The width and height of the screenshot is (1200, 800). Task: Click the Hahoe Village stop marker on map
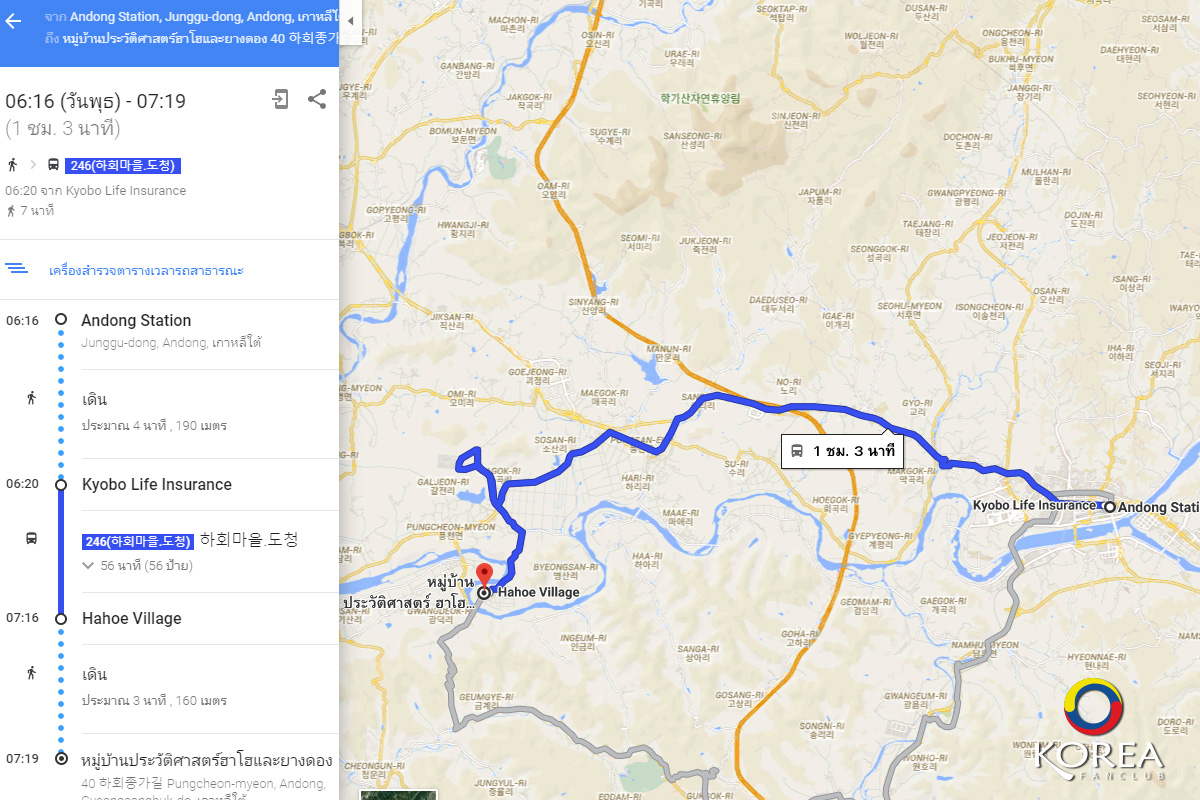tap(484, 593)
